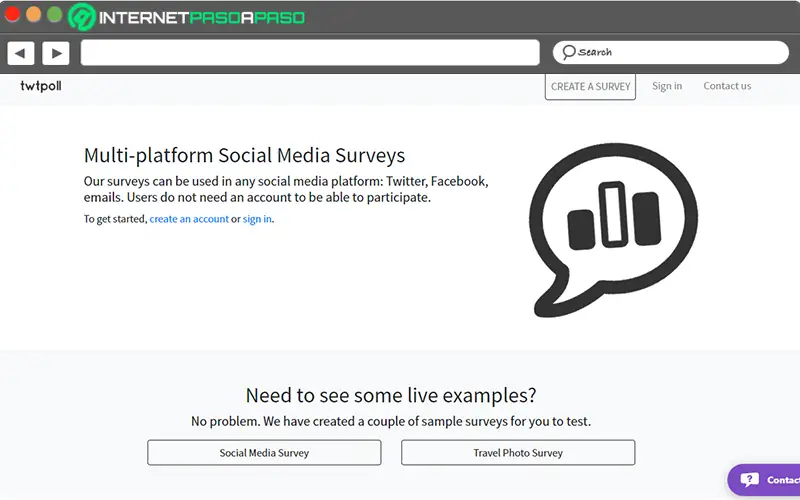Focus the browser address bar field
Viewport: 800px width, 500px height.
point(310,53)
